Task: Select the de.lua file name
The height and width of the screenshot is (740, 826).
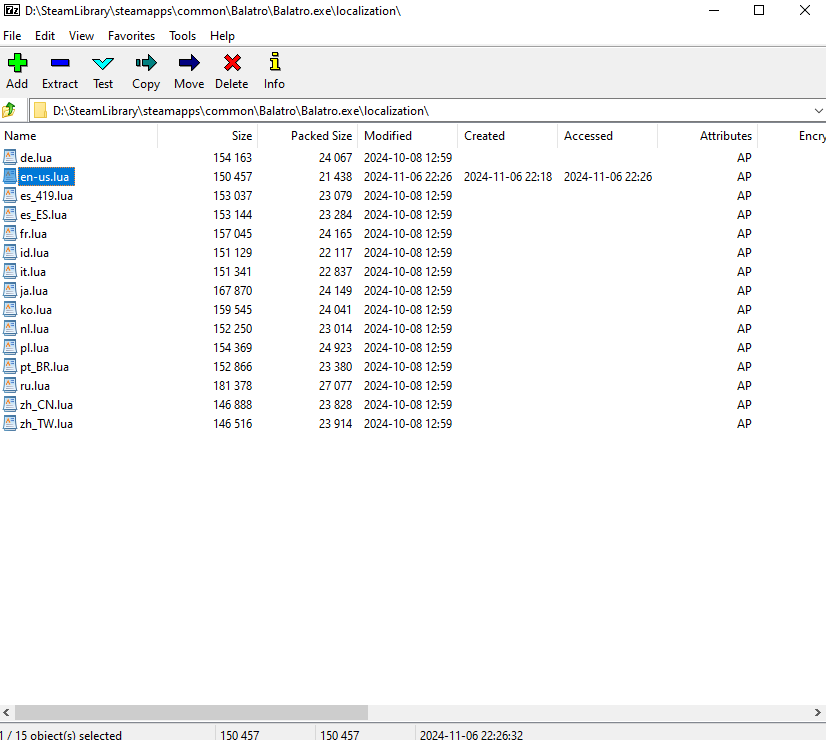Action: (36, 157)
